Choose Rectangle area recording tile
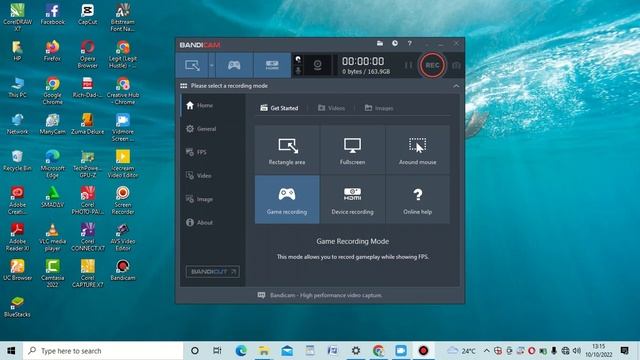This screenshot has width=640, height=360. tap(287, 150)
